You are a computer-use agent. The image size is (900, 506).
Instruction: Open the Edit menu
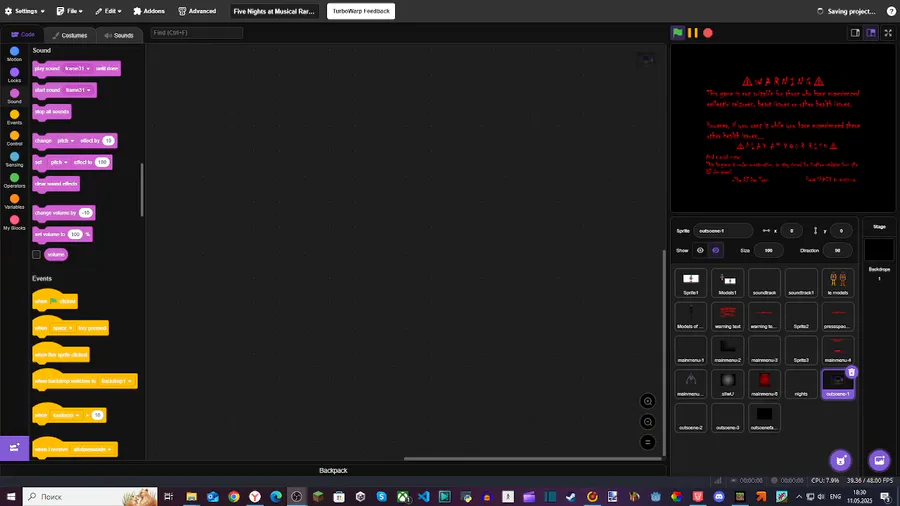click(x=108, y=11)
